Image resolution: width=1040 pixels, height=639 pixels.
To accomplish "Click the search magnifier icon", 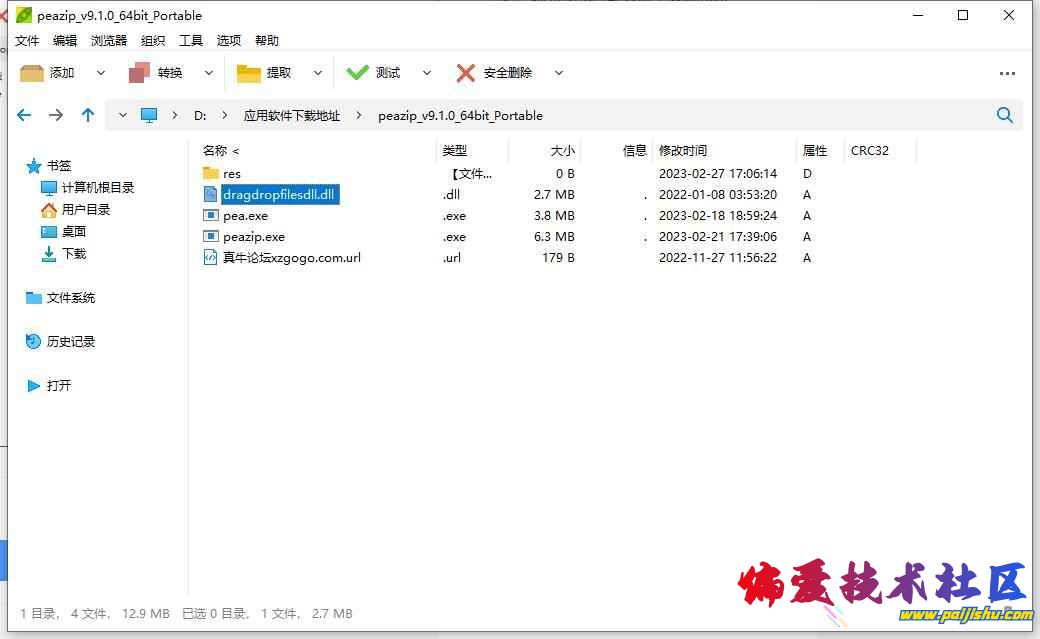I will [1005, 115].
